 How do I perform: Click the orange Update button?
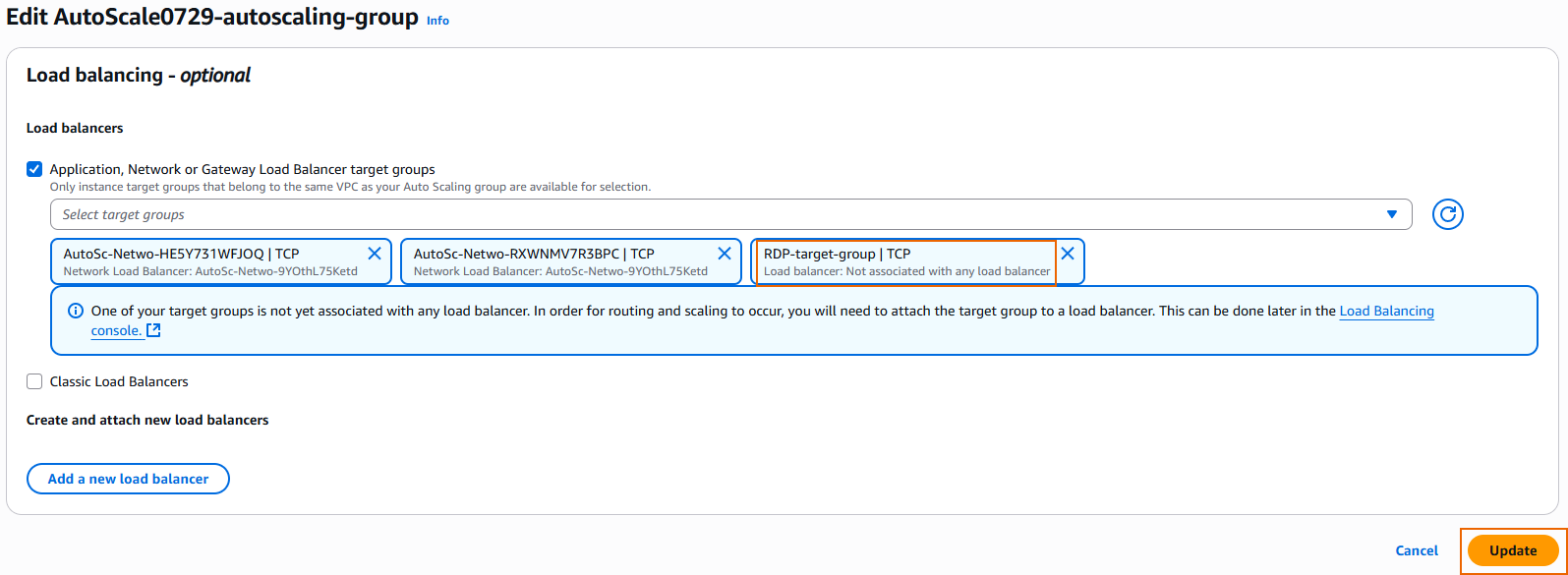coord(1512,550)
